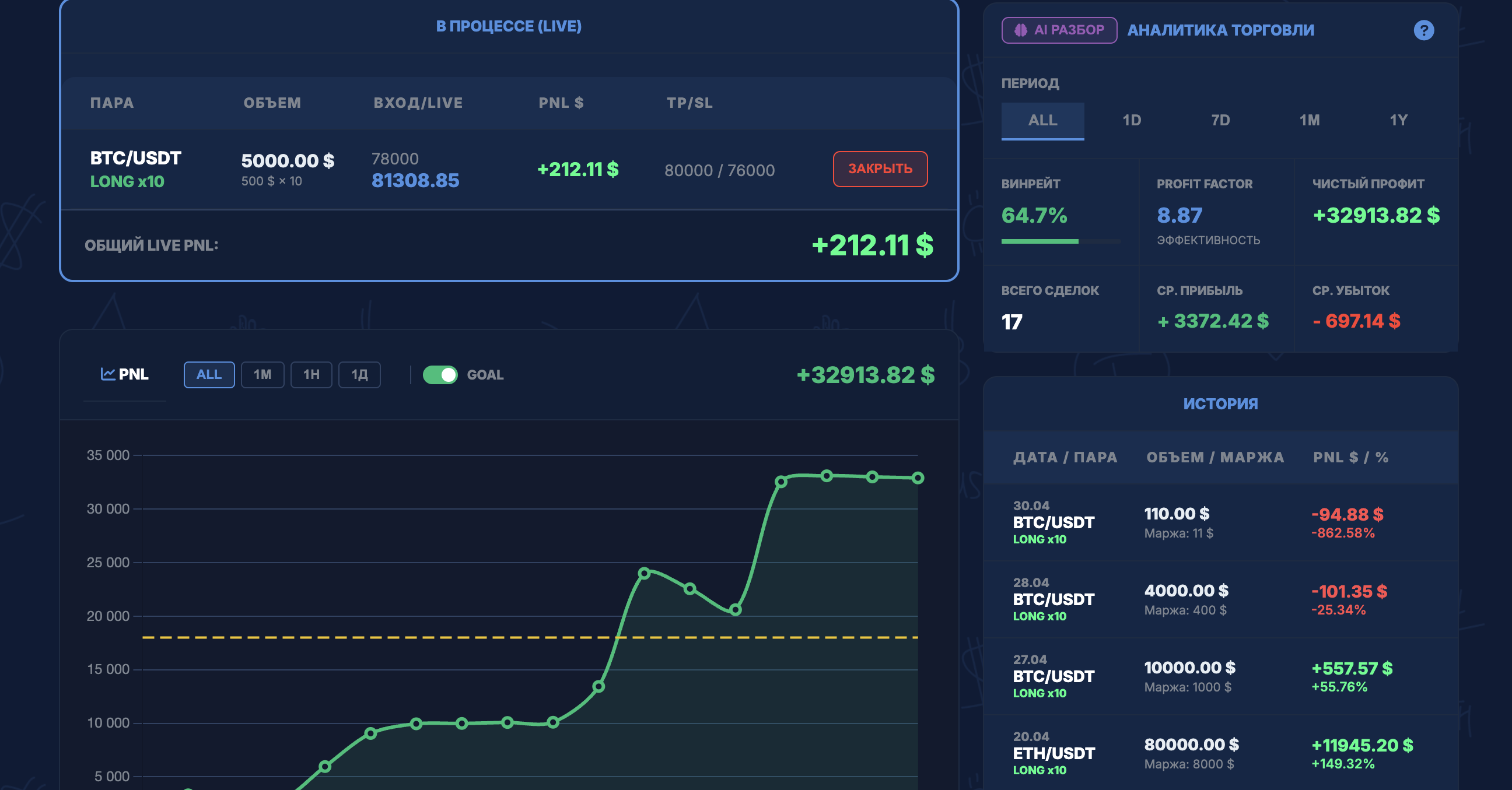The width and height of the screenshot is (1512, 790).
Task: Select the ALL period tab in analytics
Action: (x=1042, y=121)
